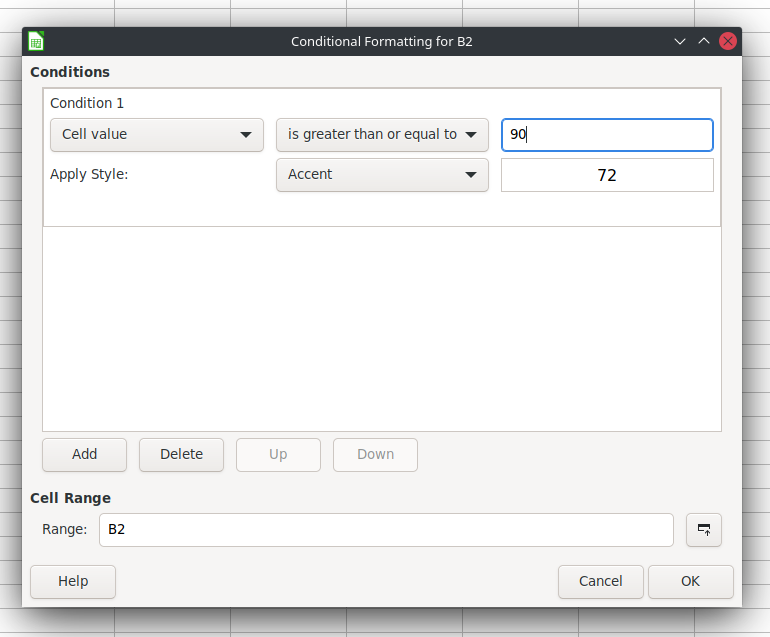Click the style preview showing 72

pos(607,175)
